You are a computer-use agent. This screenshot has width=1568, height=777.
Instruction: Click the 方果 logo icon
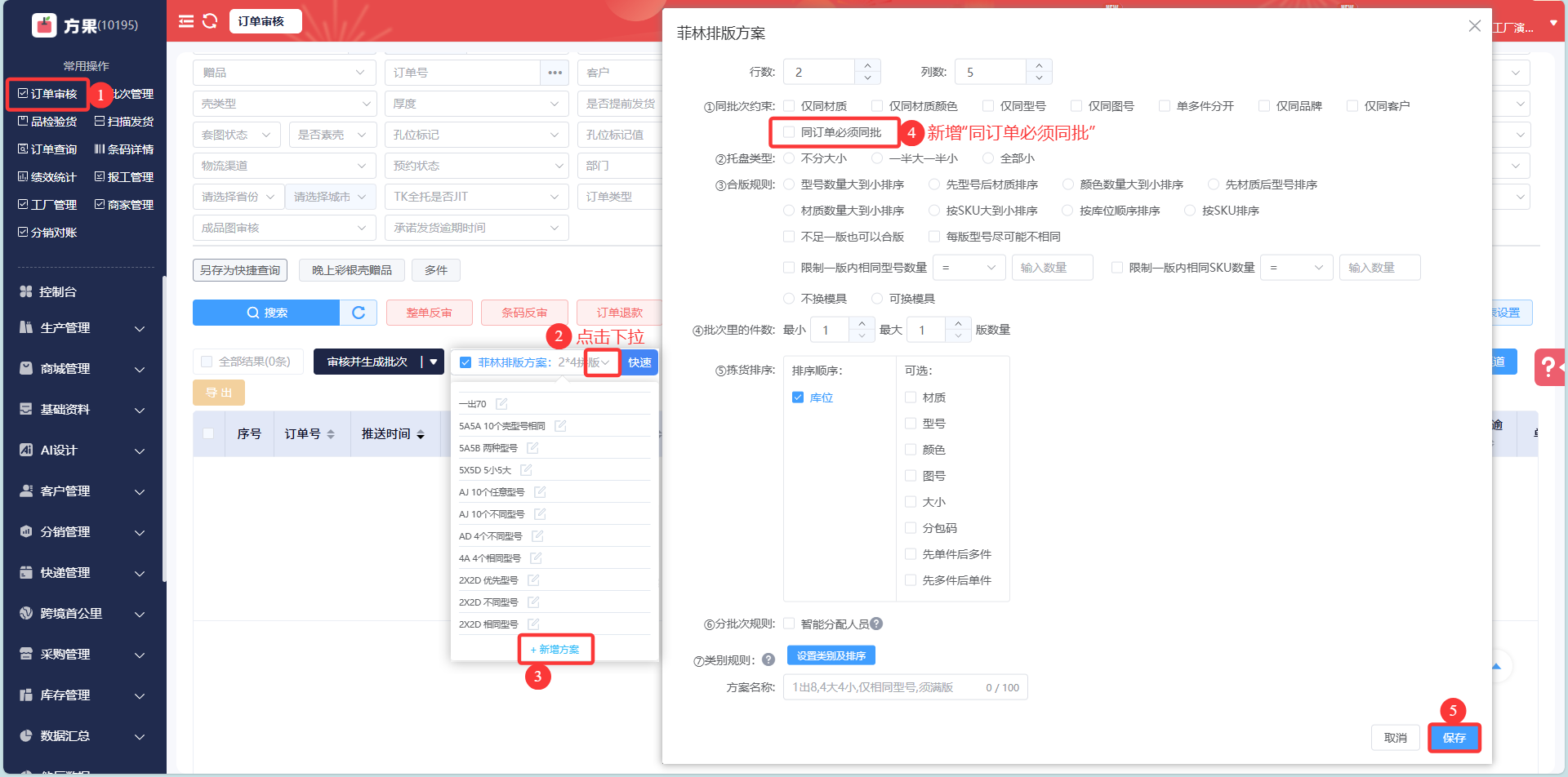point(44,25)
